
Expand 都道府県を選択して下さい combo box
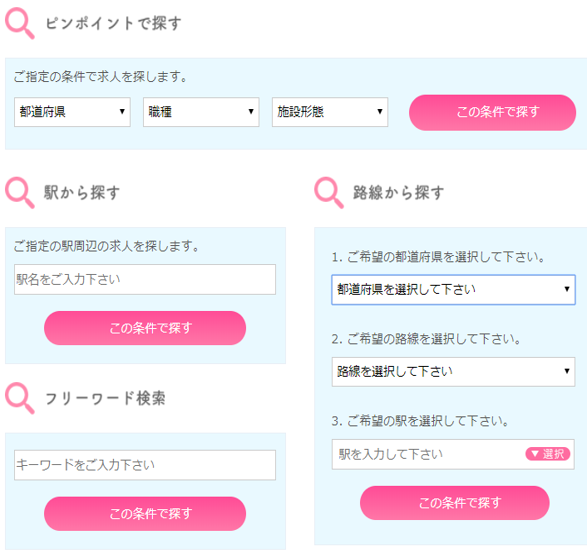(453, 289)
